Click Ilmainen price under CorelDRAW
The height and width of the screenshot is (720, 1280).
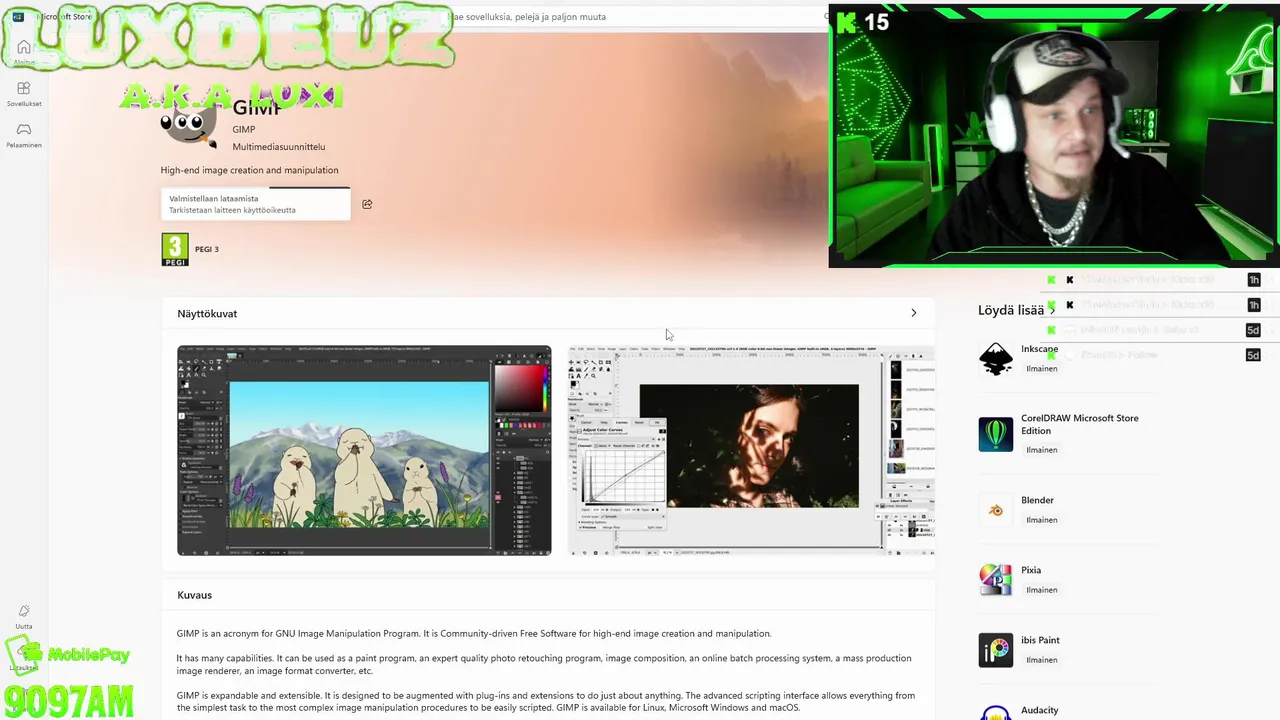pos(1041,450)
